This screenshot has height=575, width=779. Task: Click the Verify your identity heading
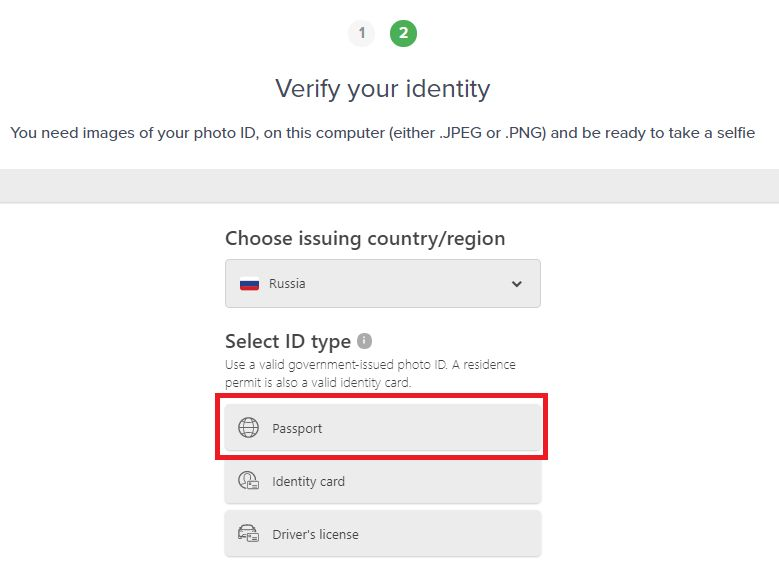(383, 89)
